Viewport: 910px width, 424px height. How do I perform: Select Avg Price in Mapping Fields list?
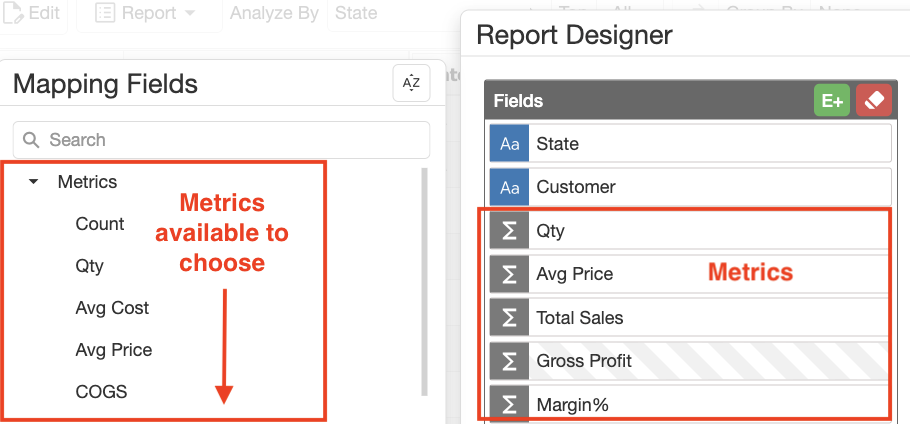114,350
